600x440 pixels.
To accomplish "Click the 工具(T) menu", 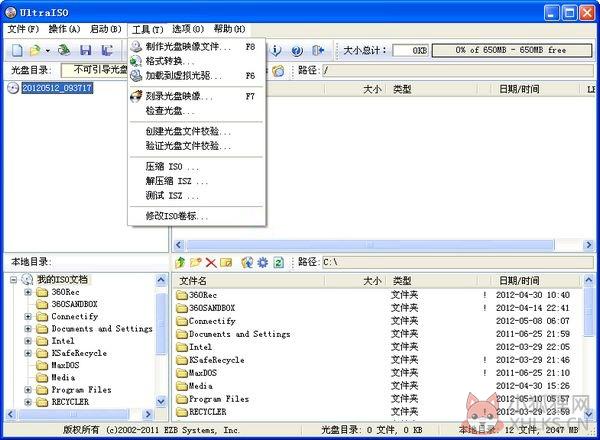I will [147, 29].
